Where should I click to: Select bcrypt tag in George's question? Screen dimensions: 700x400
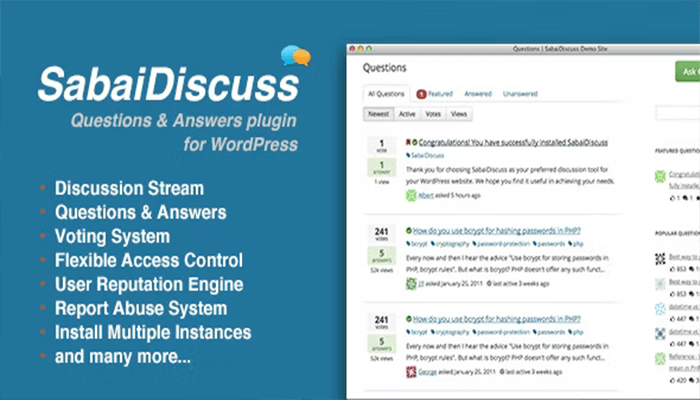click(x=417, y=332)
